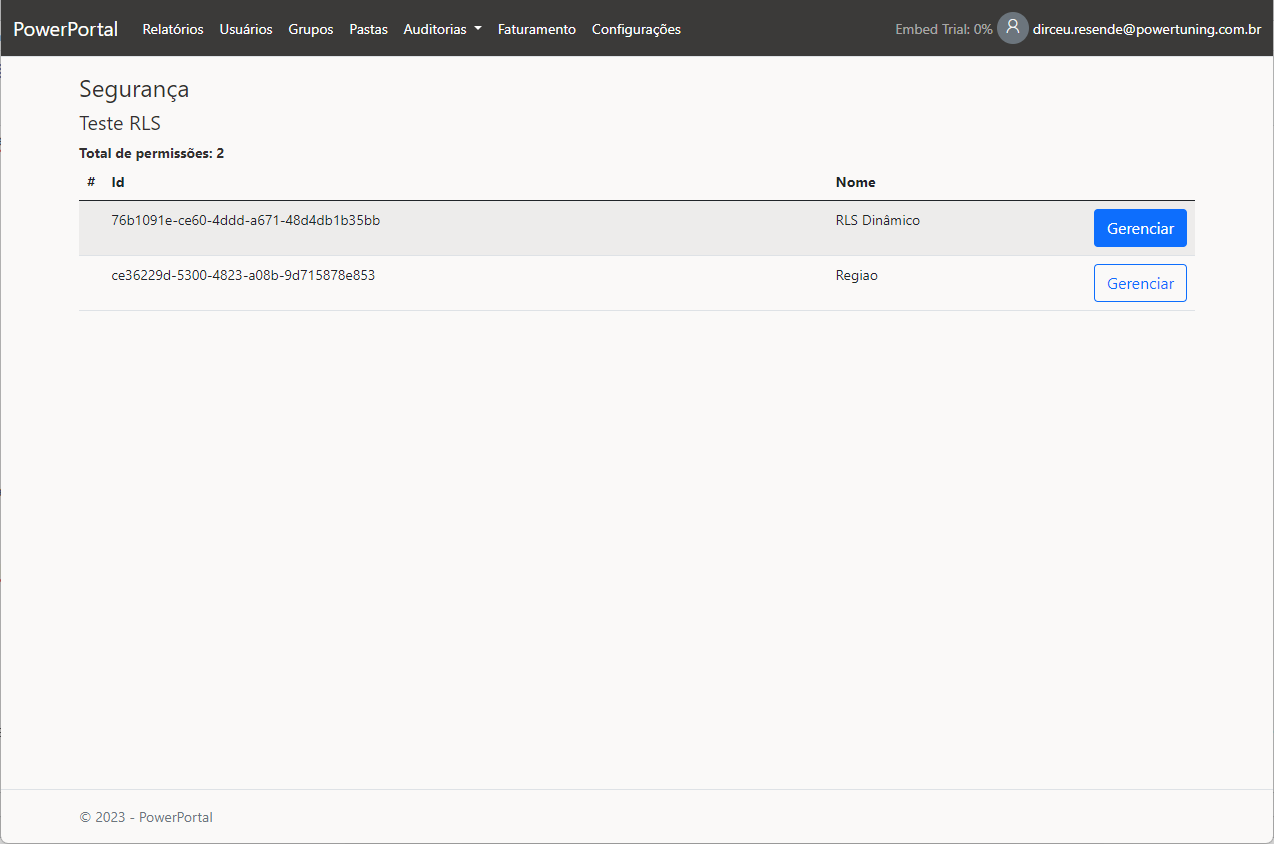Click the user avatar icon
Image resolution: width=1274 pixels, height=844 pixels.
(1012, 28)
